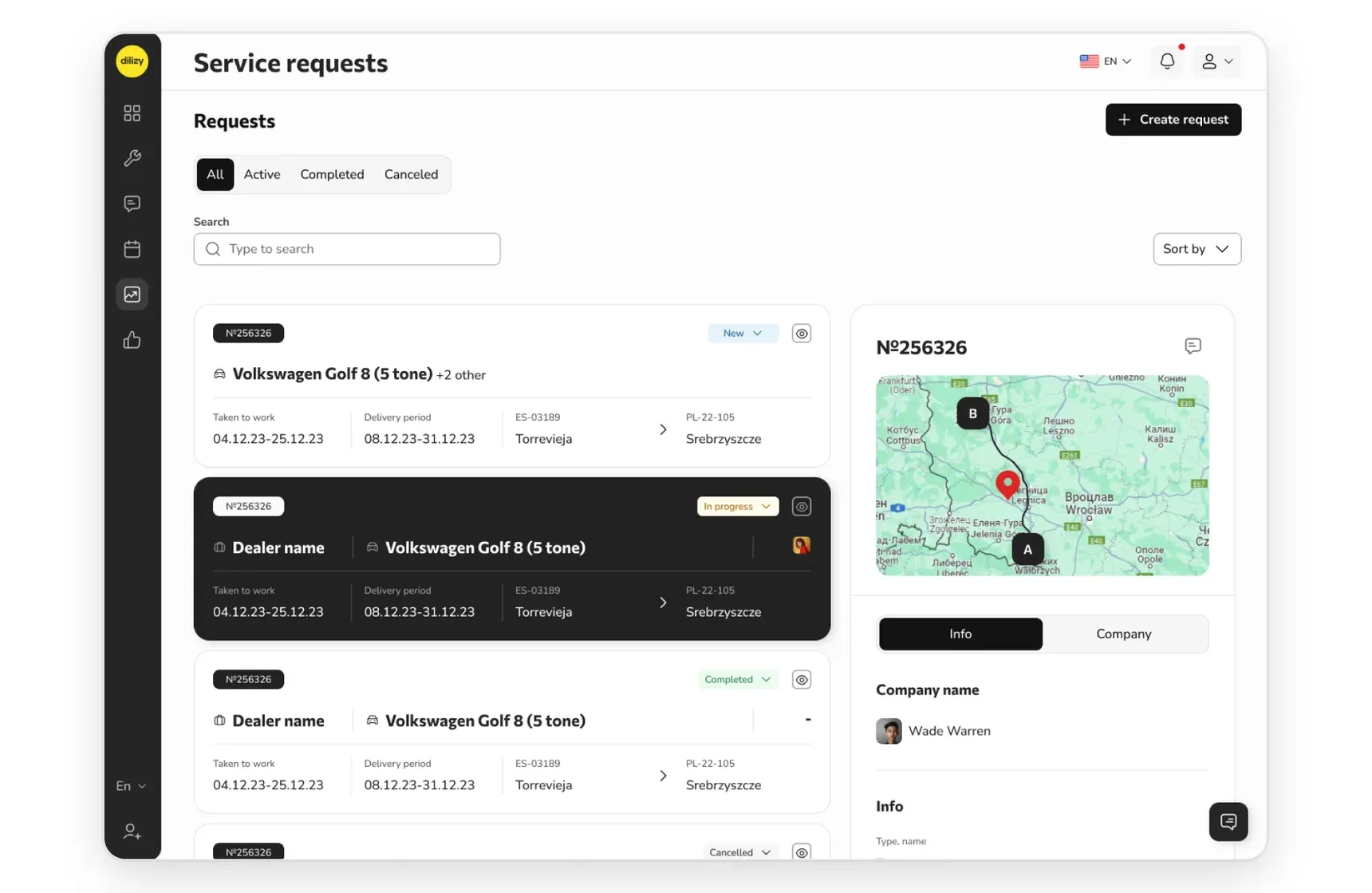The width and height of the screenshot is (1372, 893).
Task: Open the notifications bell
Action: [x=1166, y=61]
